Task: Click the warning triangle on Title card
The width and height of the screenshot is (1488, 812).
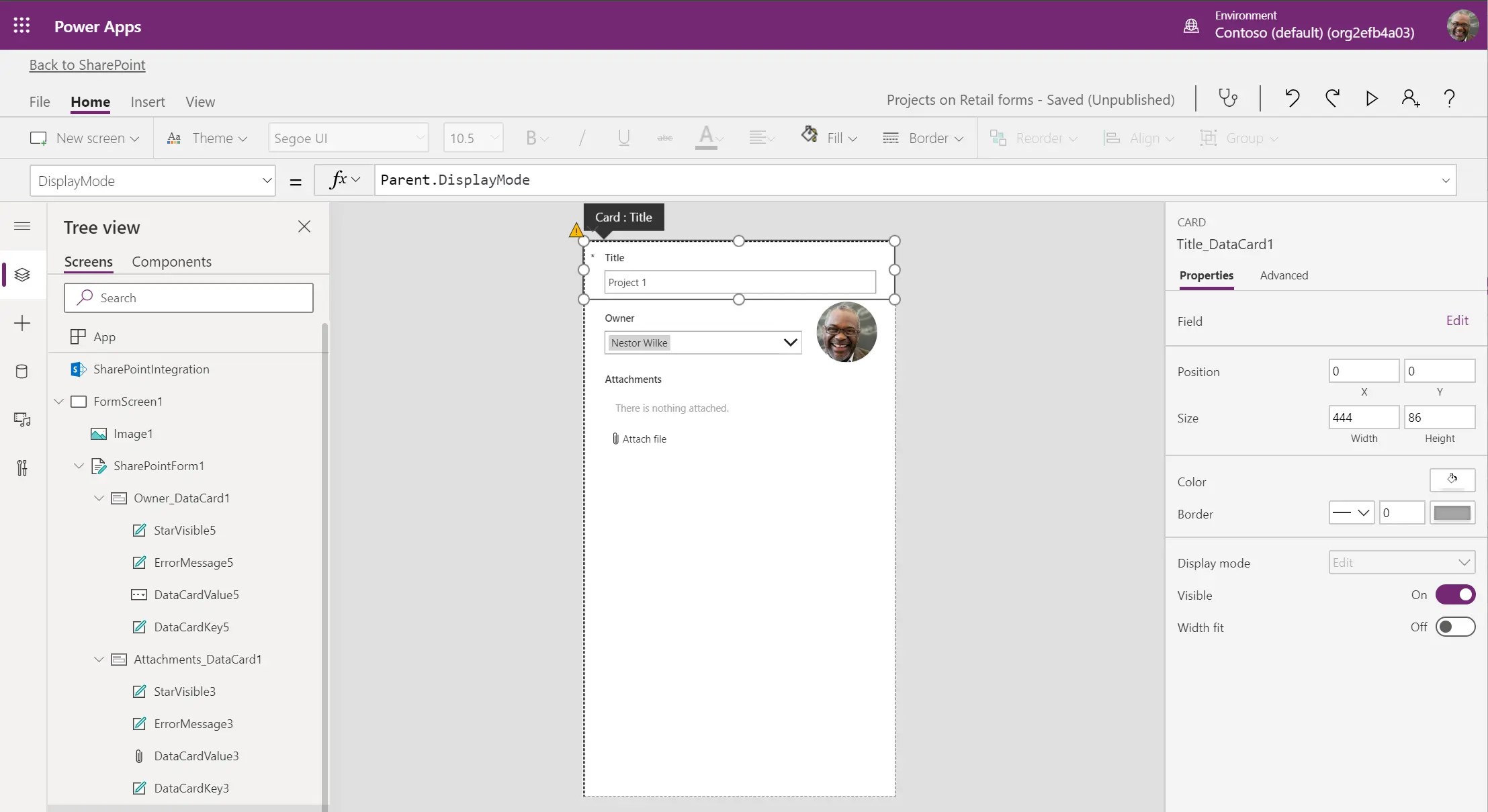Action: pyautogui.click(x=576, y=230)
